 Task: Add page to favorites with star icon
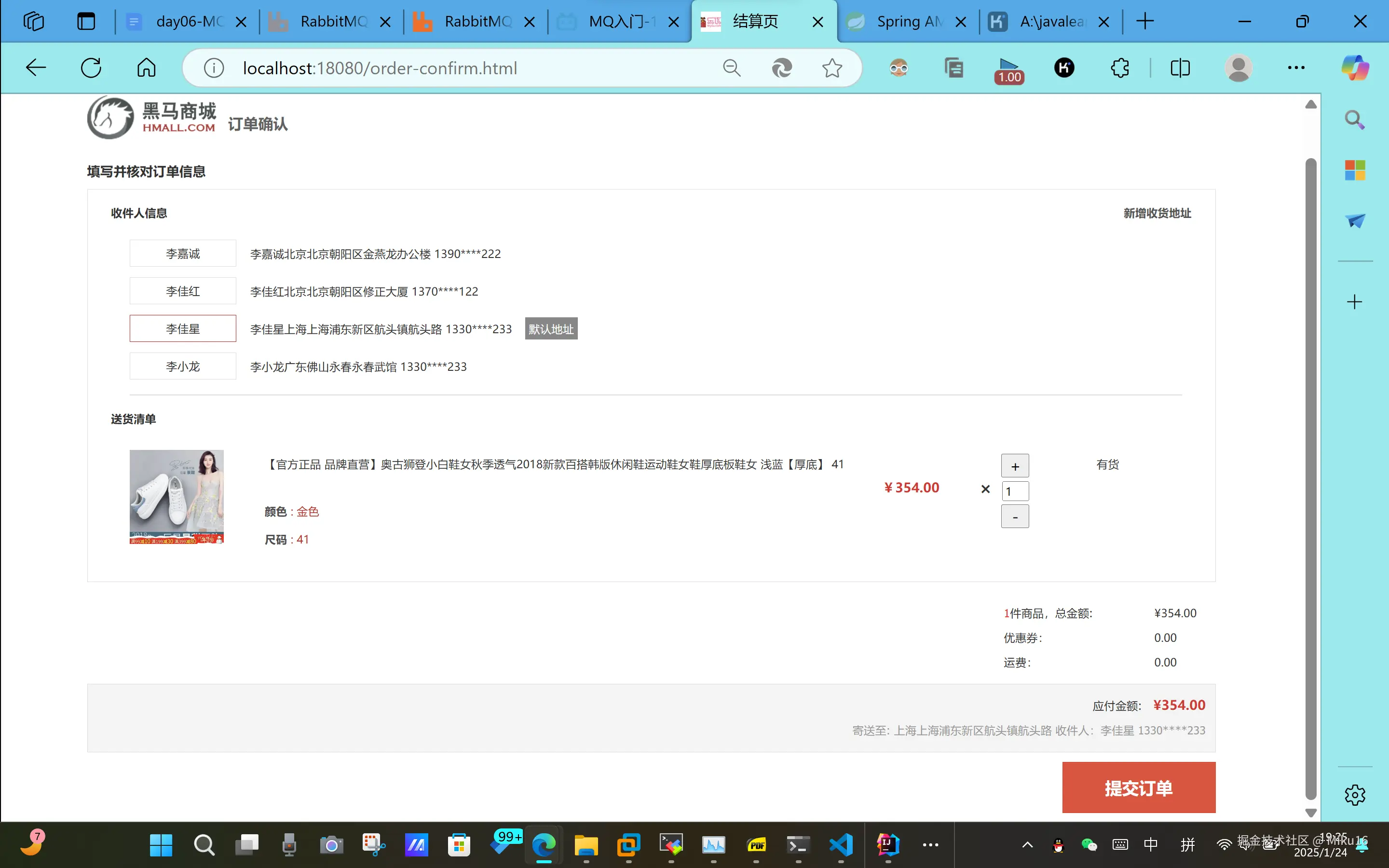[x=831, y=68]
